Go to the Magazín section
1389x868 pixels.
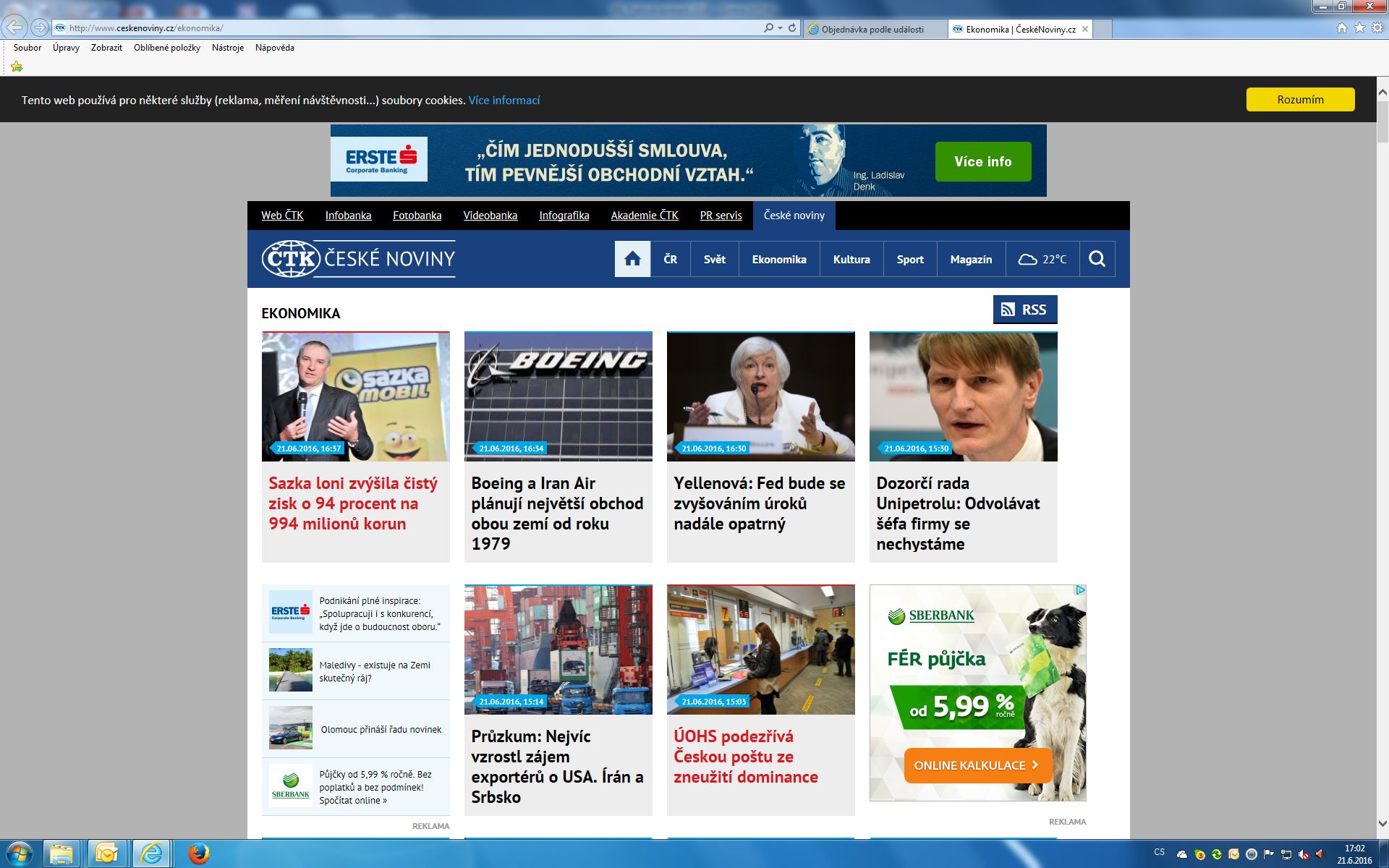[x=971, y=259]
